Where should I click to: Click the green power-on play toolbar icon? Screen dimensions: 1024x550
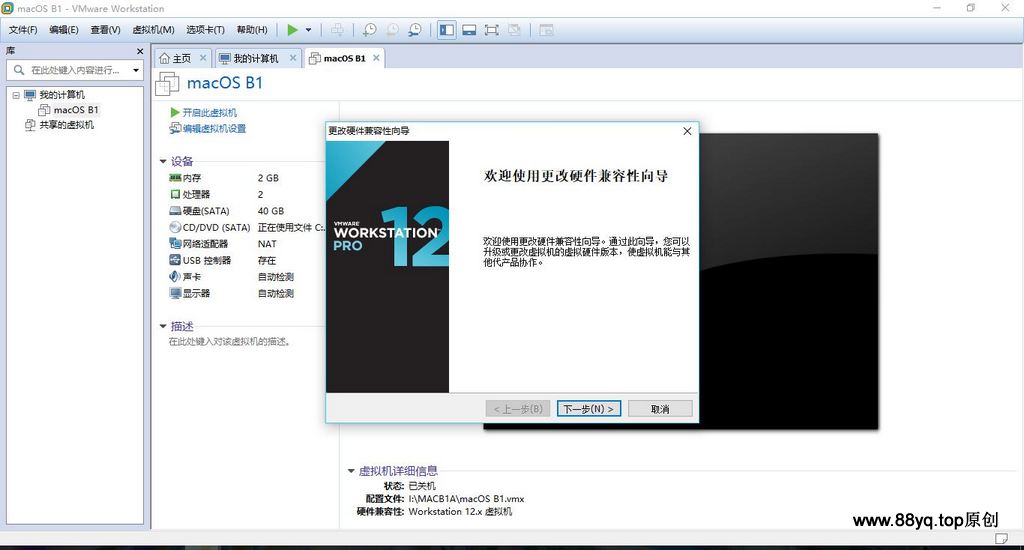pos(293,29)
